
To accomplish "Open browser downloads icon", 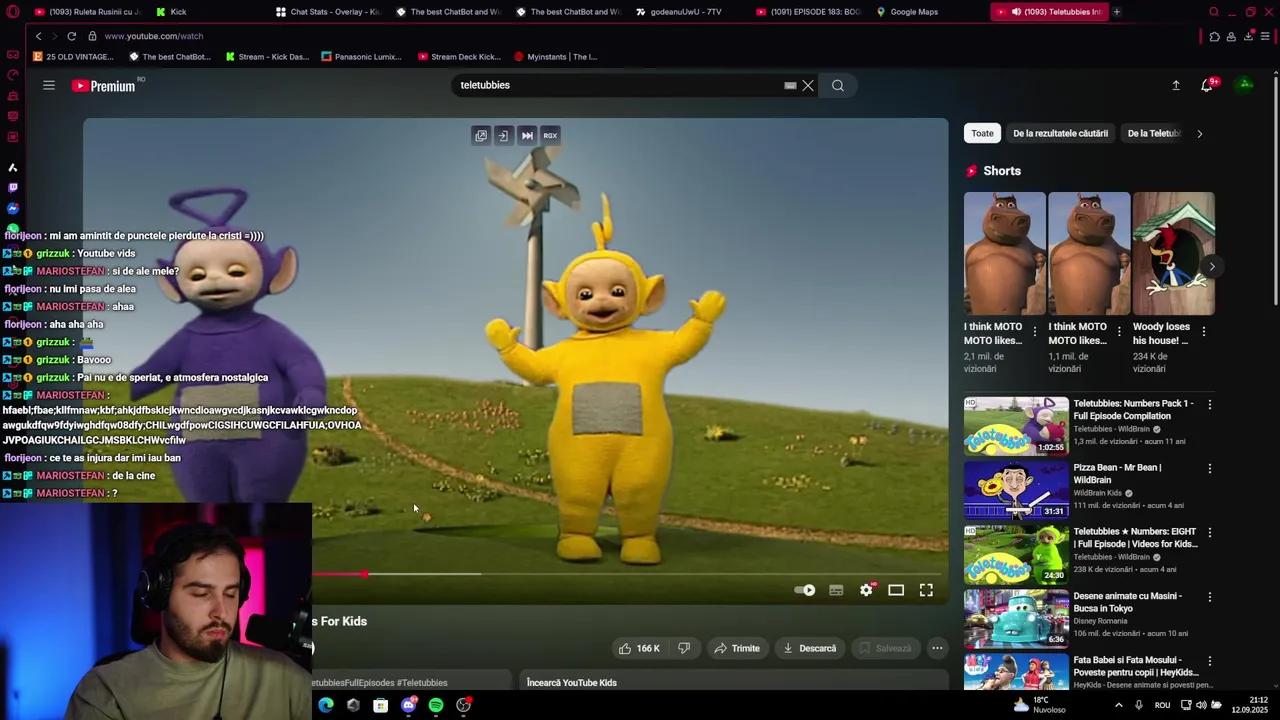I will (1248, 36).
